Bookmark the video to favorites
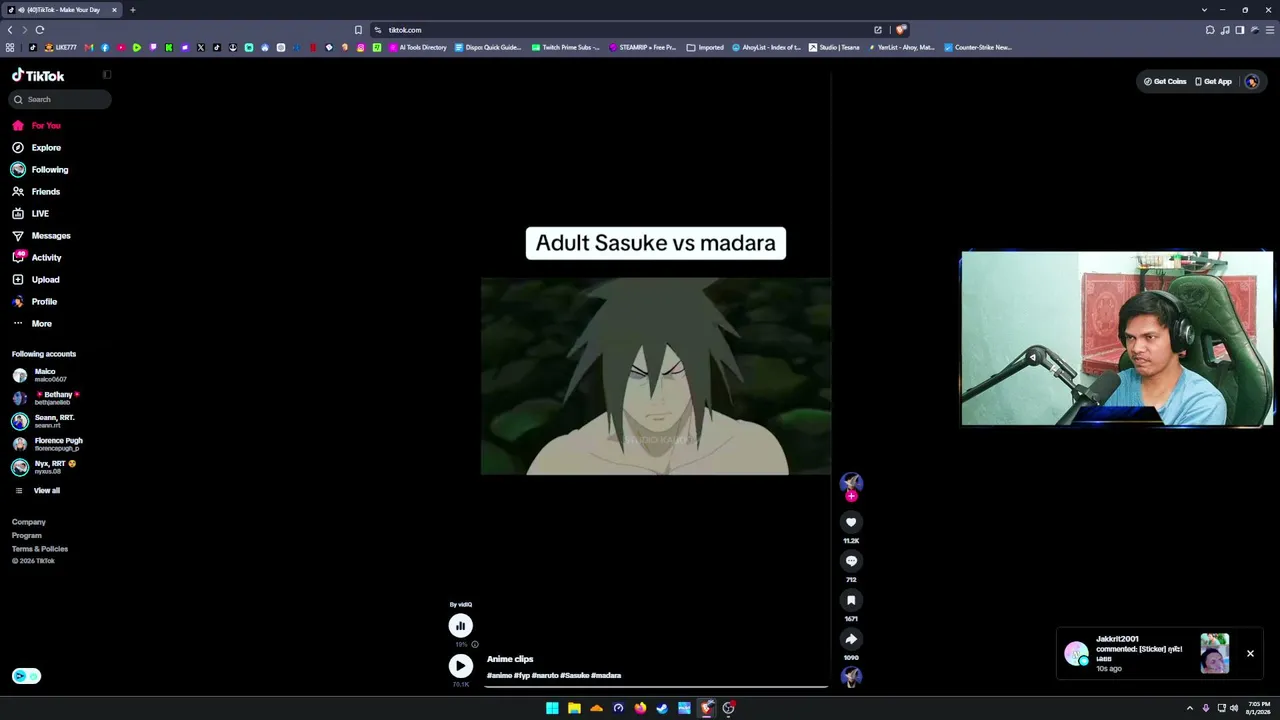This screenshot has width=1280, height=720. click(851, 600)
